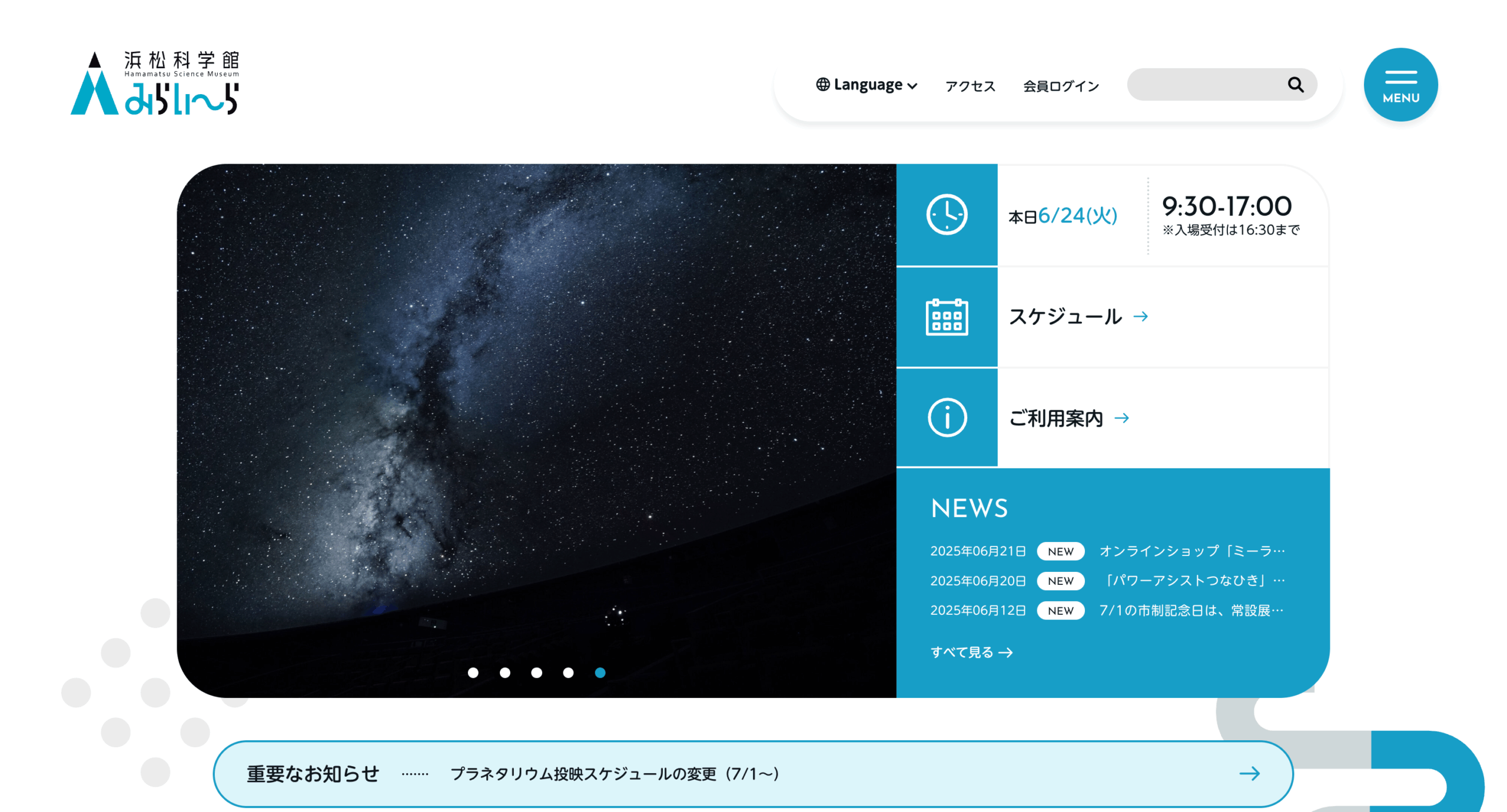Open the round MENU hamburger button
Image resolution: width=1507 pixels, height=812 pixels.
1400,85
